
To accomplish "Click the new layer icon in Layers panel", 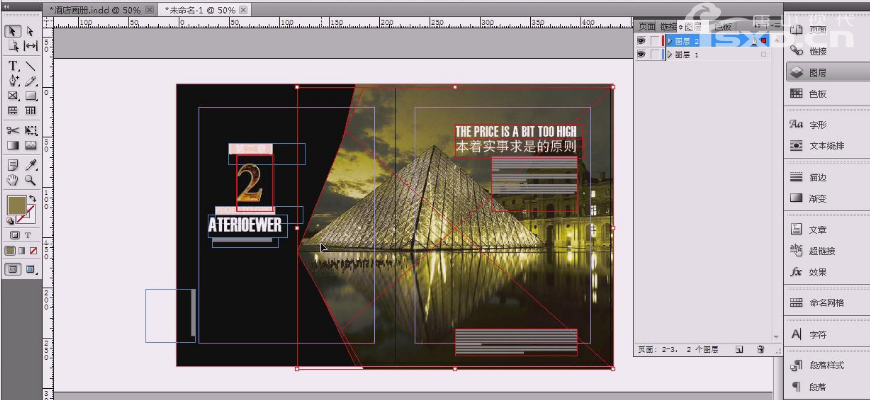I will pyautogui.click(x=738, y=350).
